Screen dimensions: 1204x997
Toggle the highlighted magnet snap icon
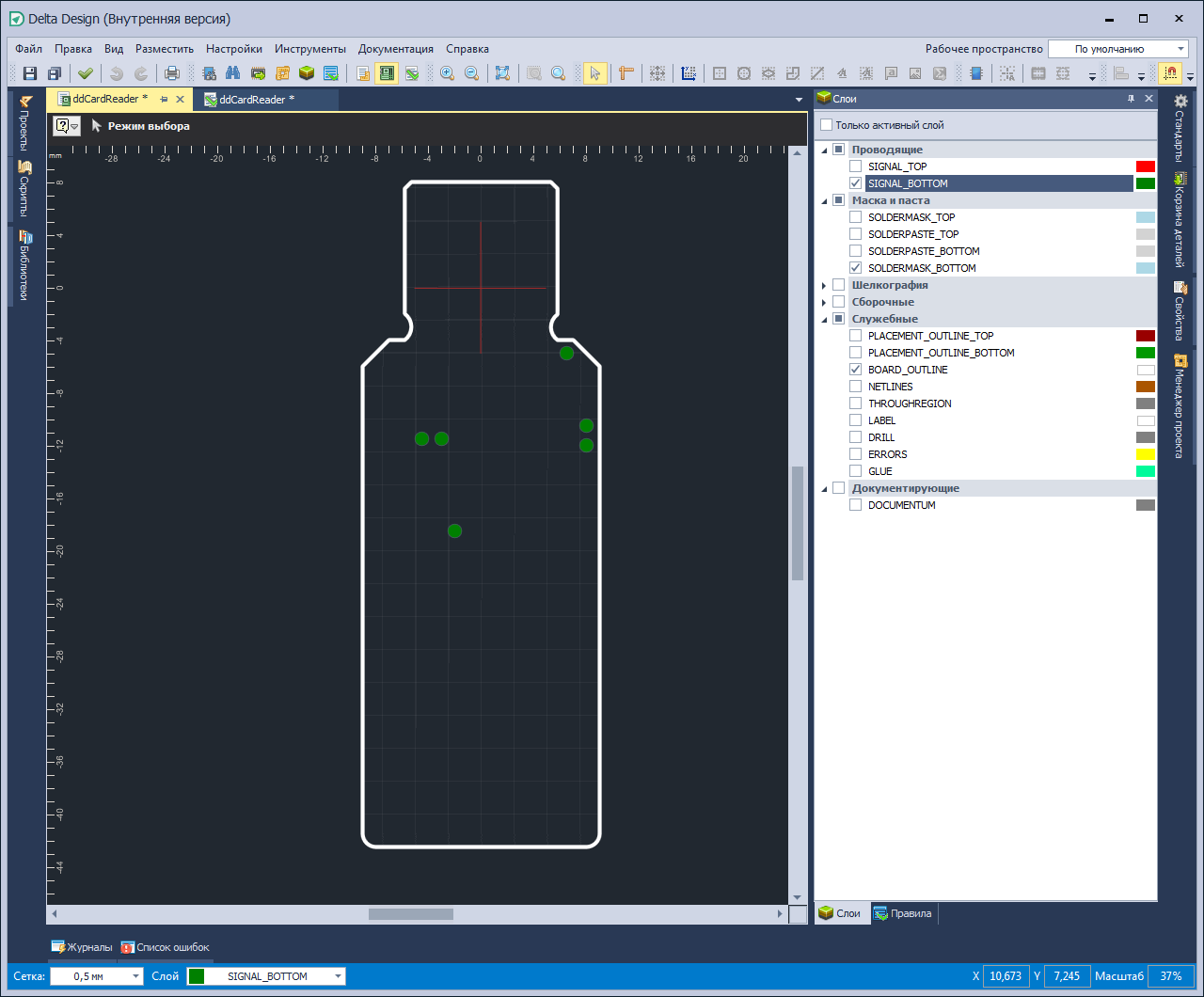coord(1170,73)
